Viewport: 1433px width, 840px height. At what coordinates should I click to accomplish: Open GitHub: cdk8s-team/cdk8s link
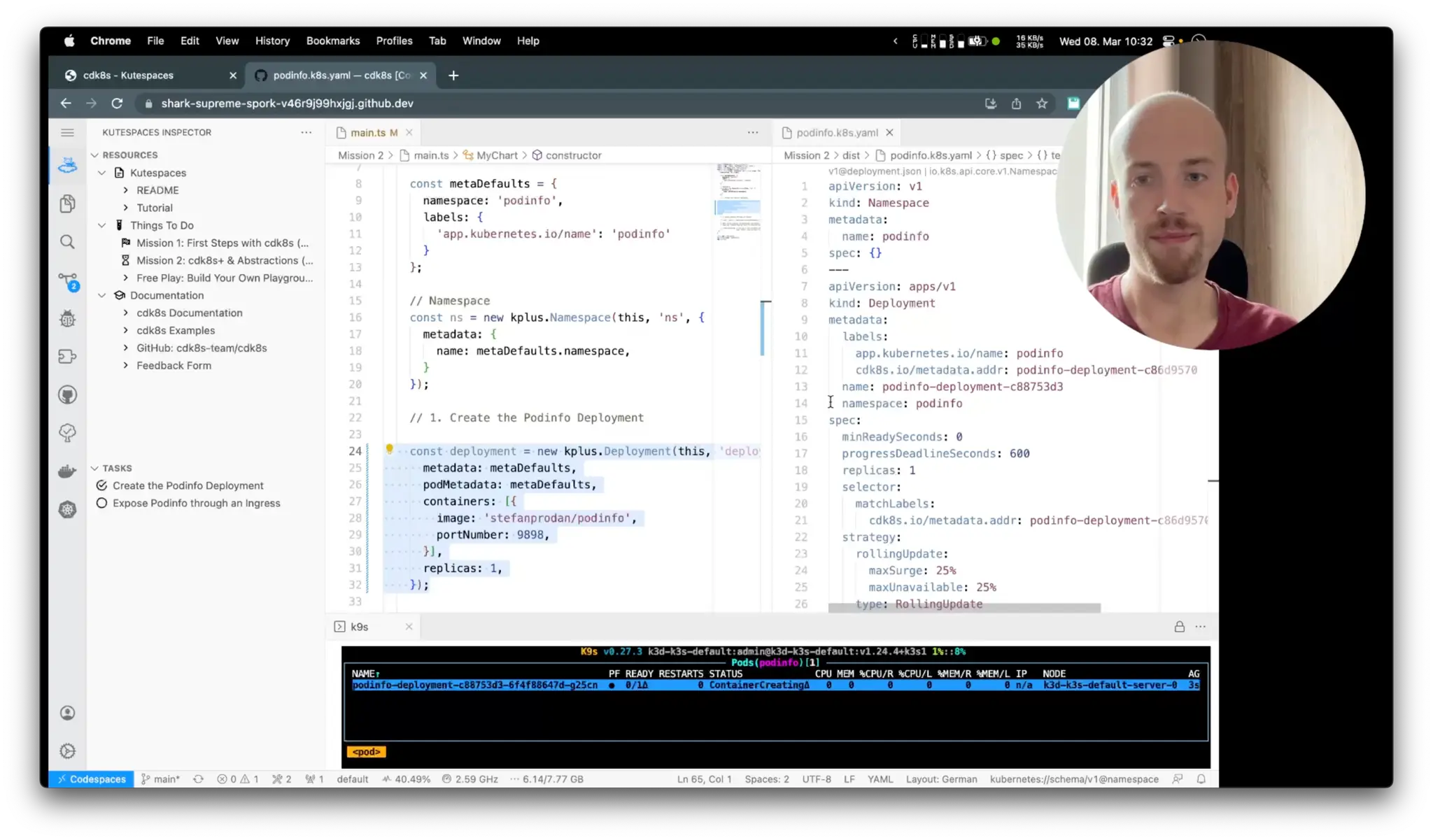pos(202,348)
